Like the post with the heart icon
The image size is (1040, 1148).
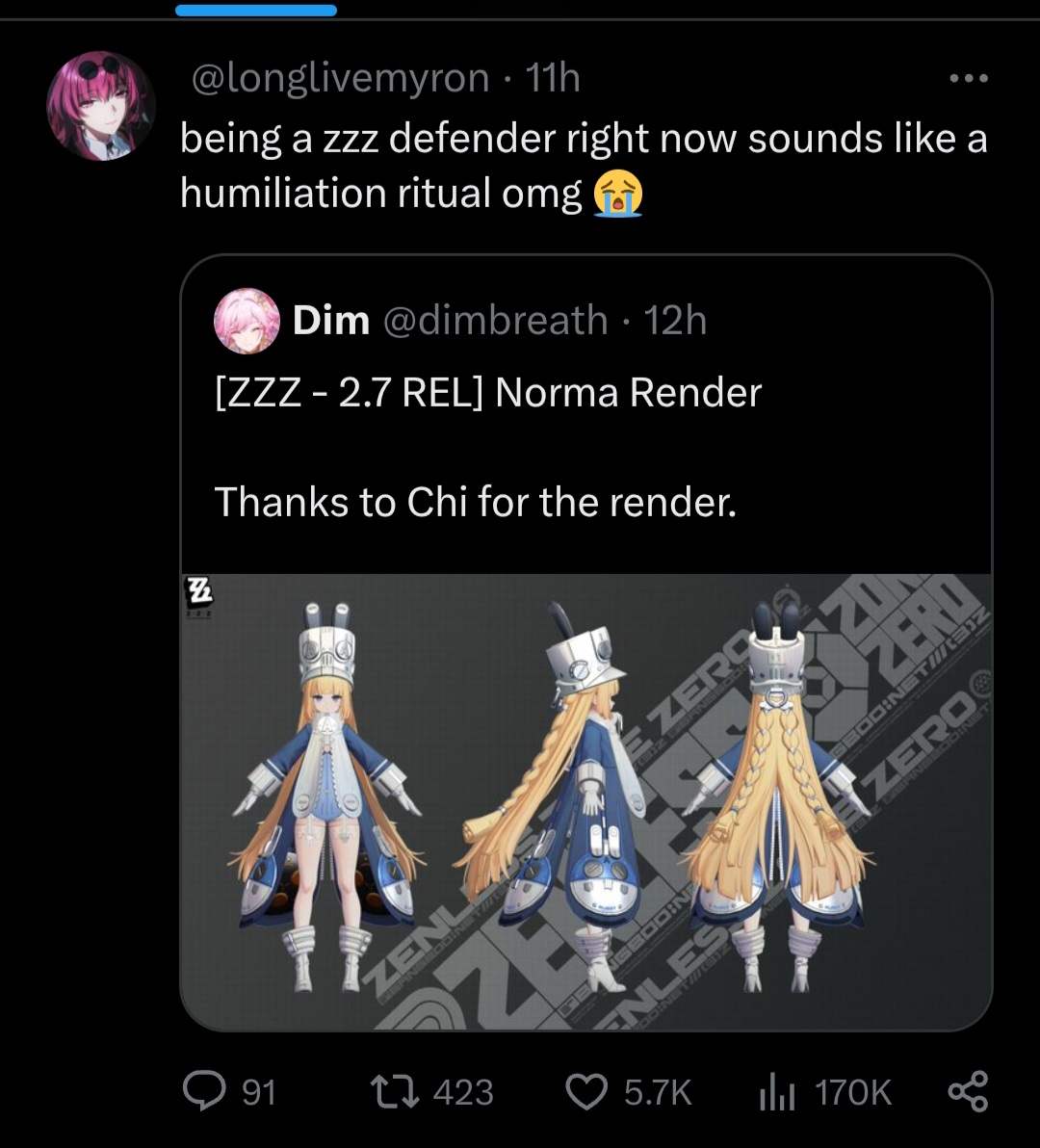point(586,1091)
